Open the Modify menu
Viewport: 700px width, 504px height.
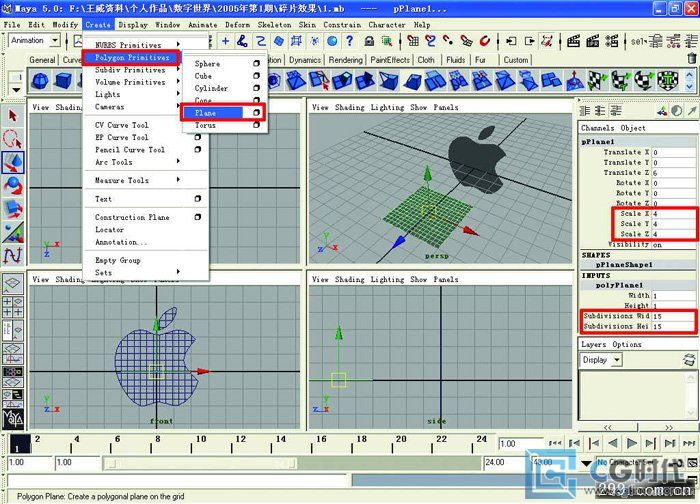click(65, 25)
